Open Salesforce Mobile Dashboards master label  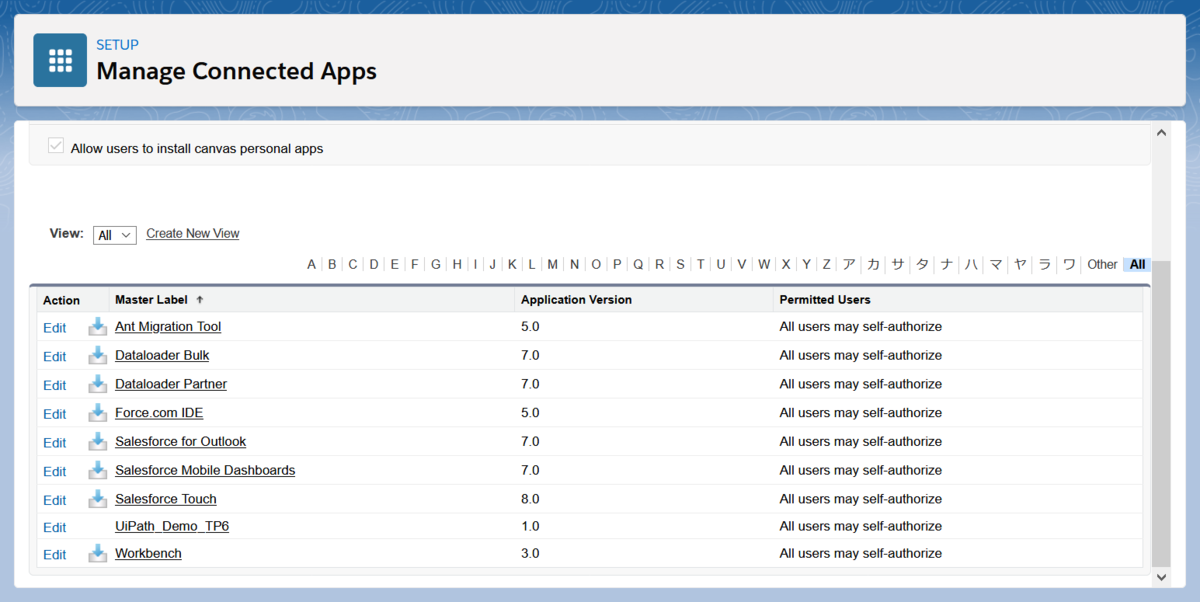(205, 470)
